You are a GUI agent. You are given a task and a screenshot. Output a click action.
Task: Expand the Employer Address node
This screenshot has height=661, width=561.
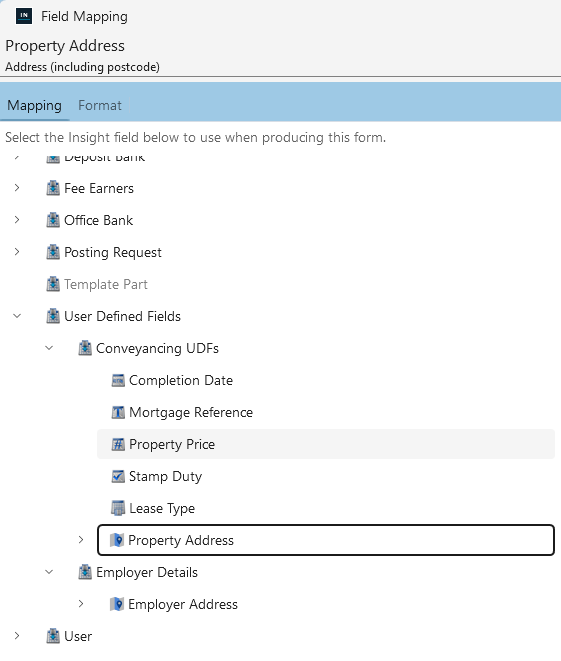[x=81, y=604]
